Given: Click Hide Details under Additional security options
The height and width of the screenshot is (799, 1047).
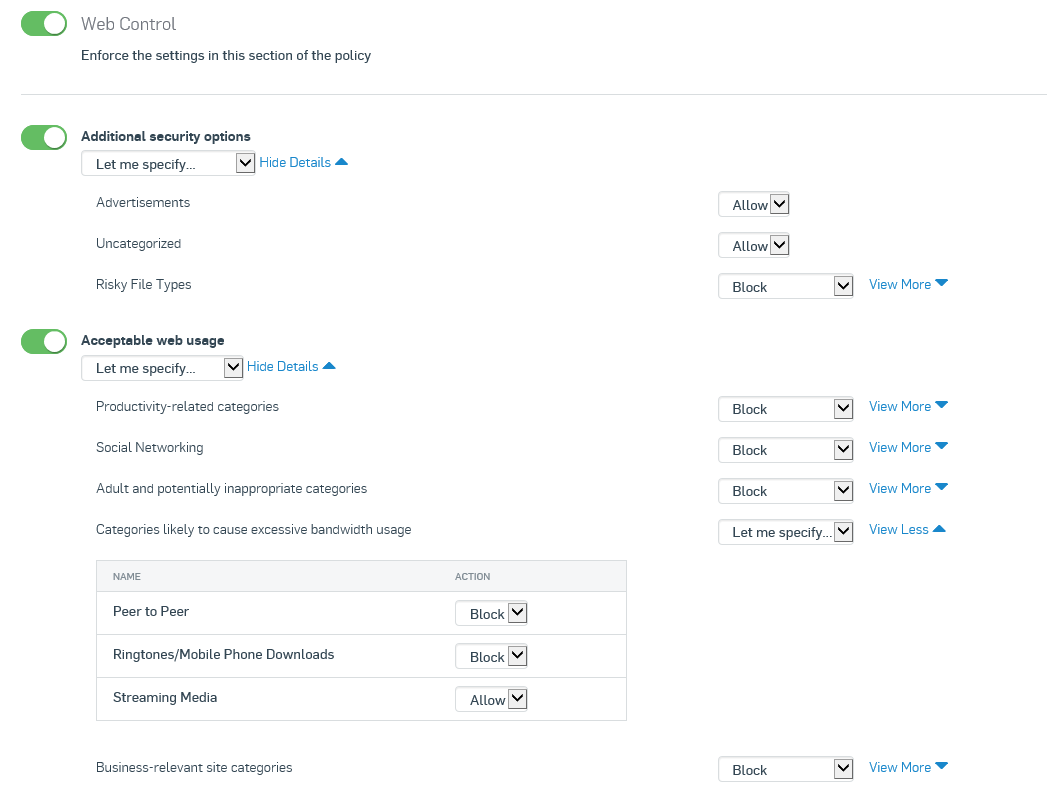Looking at the screenshot, I should (x=303, y=162).
